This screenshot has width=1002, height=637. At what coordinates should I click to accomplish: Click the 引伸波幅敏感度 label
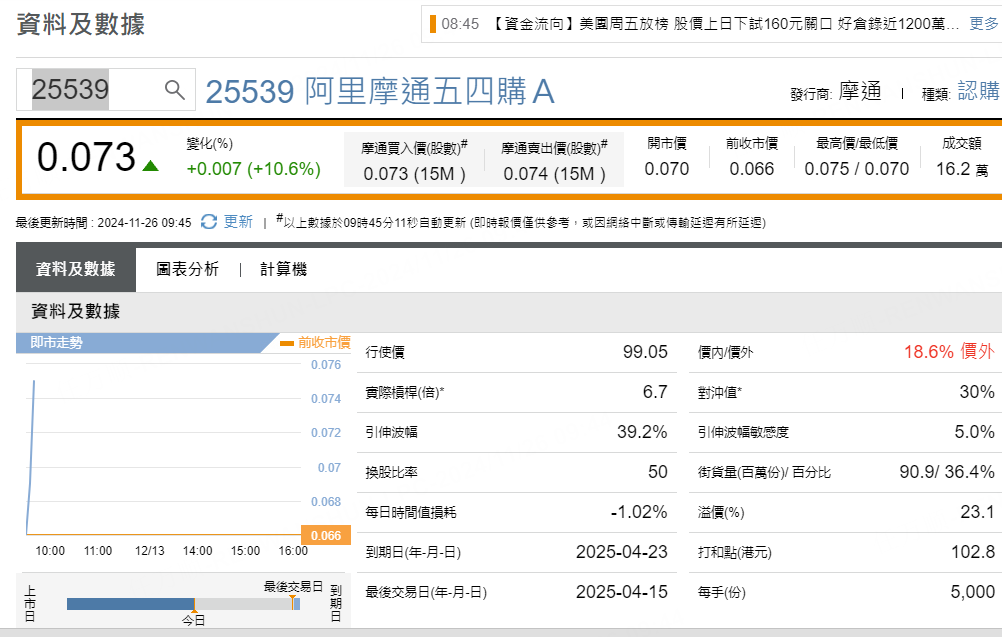(743, 433)
